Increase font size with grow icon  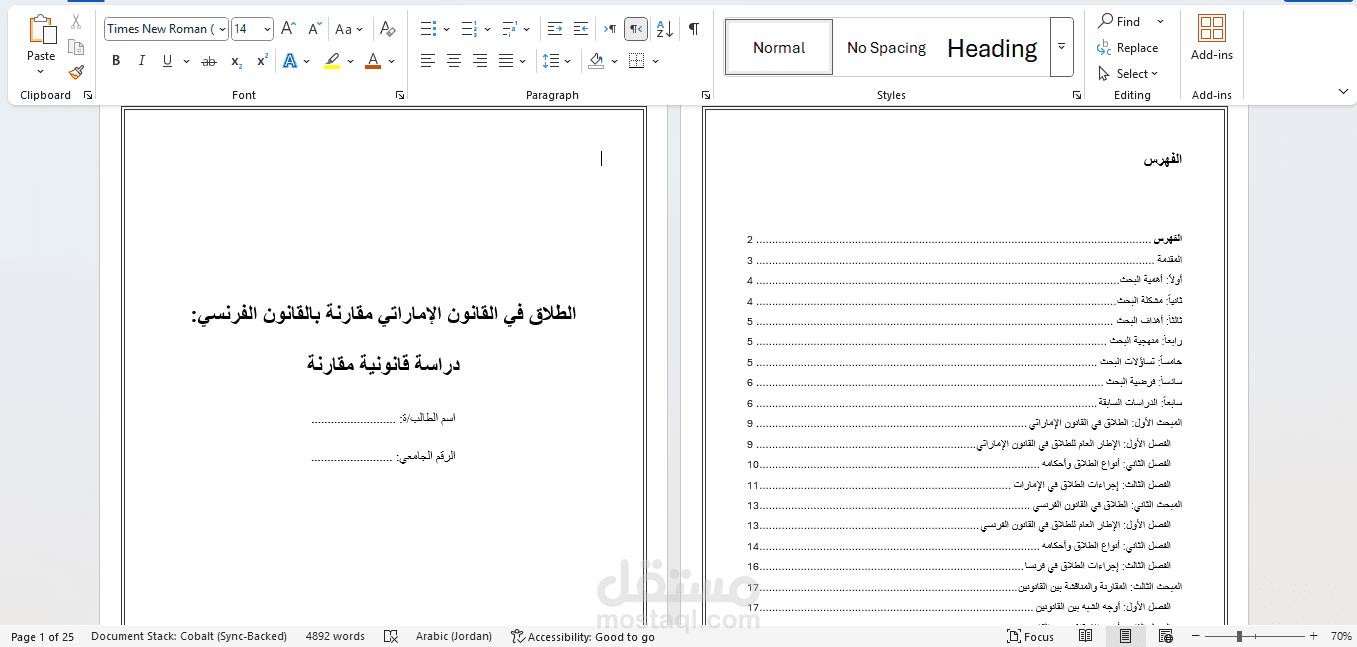pos(288,29)
